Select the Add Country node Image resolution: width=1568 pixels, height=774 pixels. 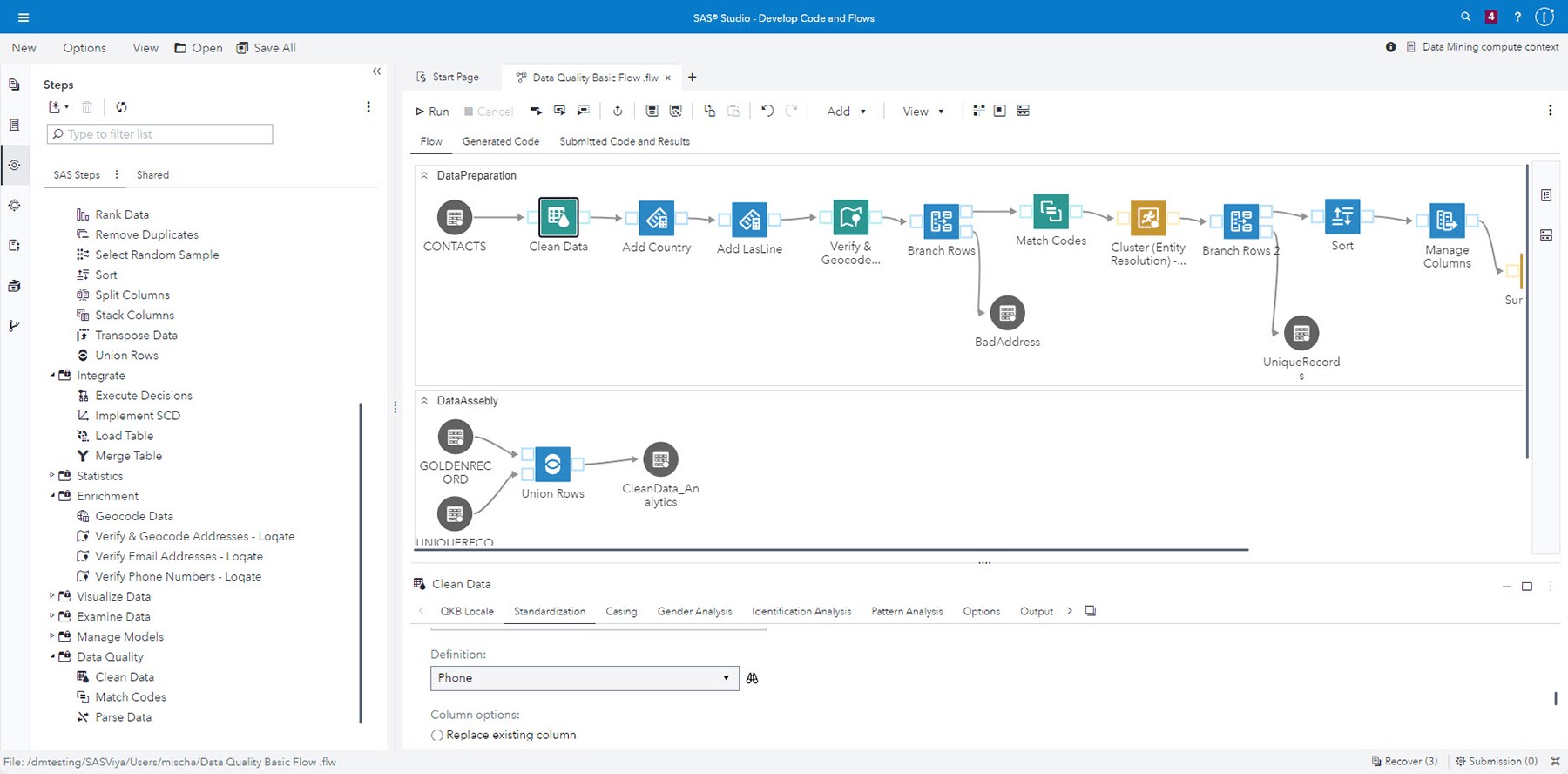[657, 218]
